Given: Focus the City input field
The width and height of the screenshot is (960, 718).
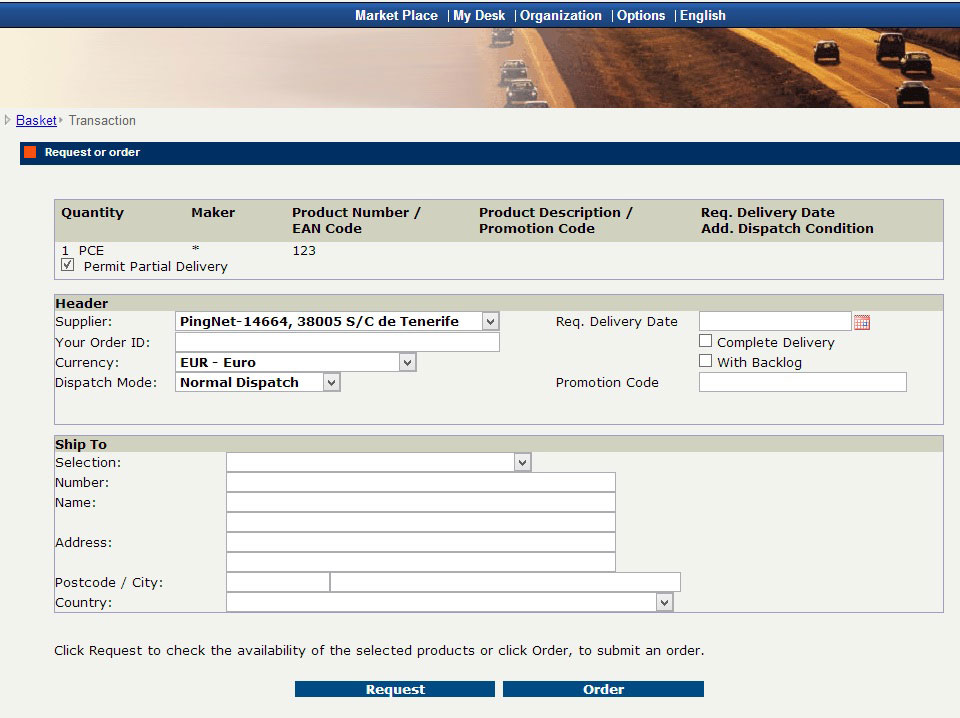Looking at the screenshot, I should (x=505, y=582).
